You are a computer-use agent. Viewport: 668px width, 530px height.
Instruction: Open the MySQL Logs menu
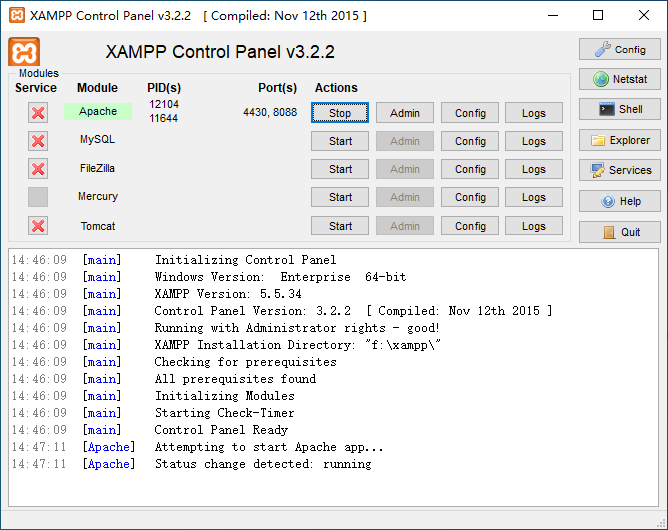point(534,141)
